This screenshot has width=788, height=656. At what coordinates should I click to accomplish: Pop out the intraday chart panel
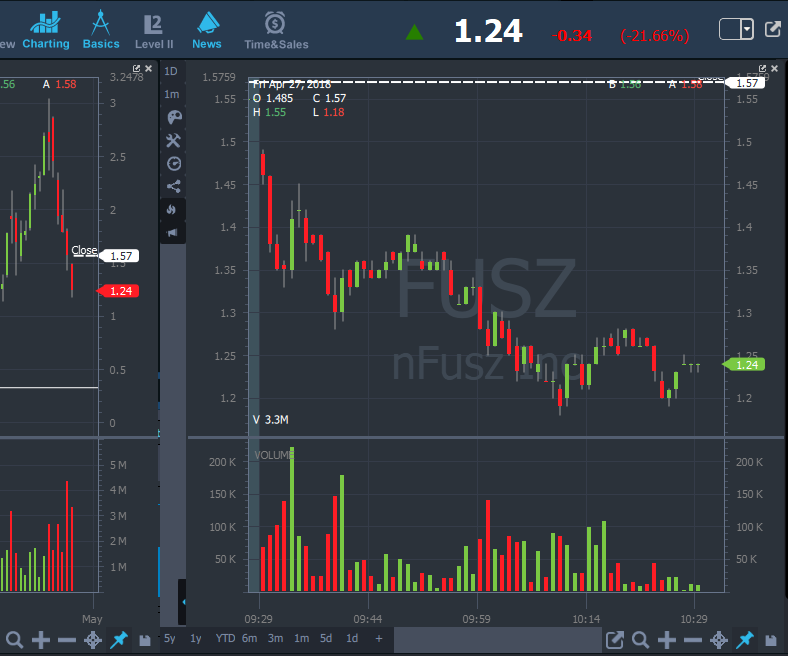coord(762,68)
